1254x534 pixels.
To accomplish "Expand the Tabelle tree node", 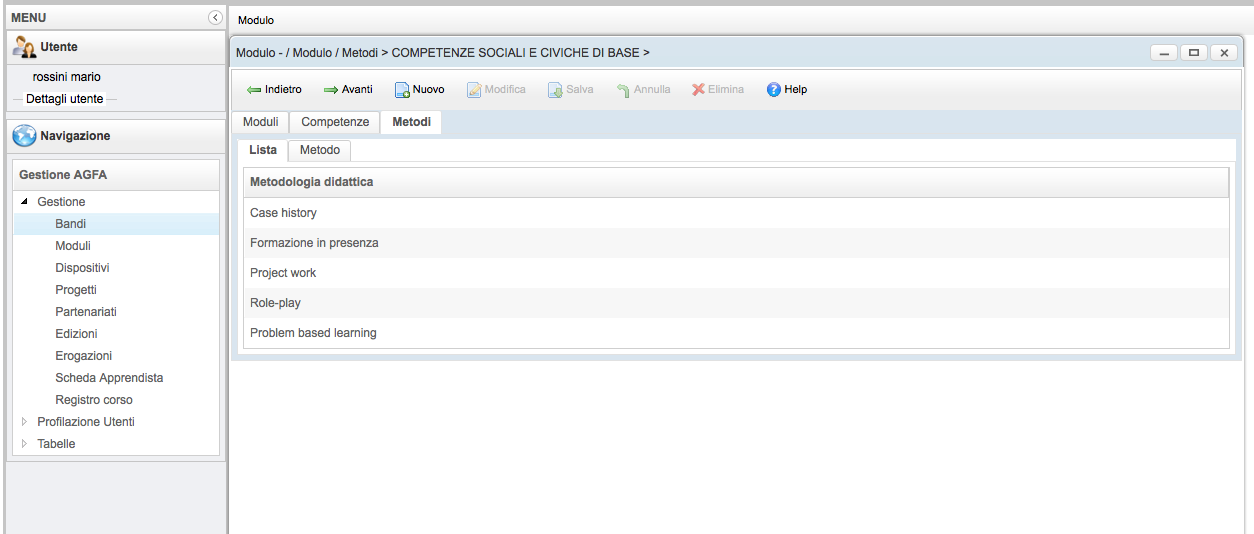I will point(25,444).
